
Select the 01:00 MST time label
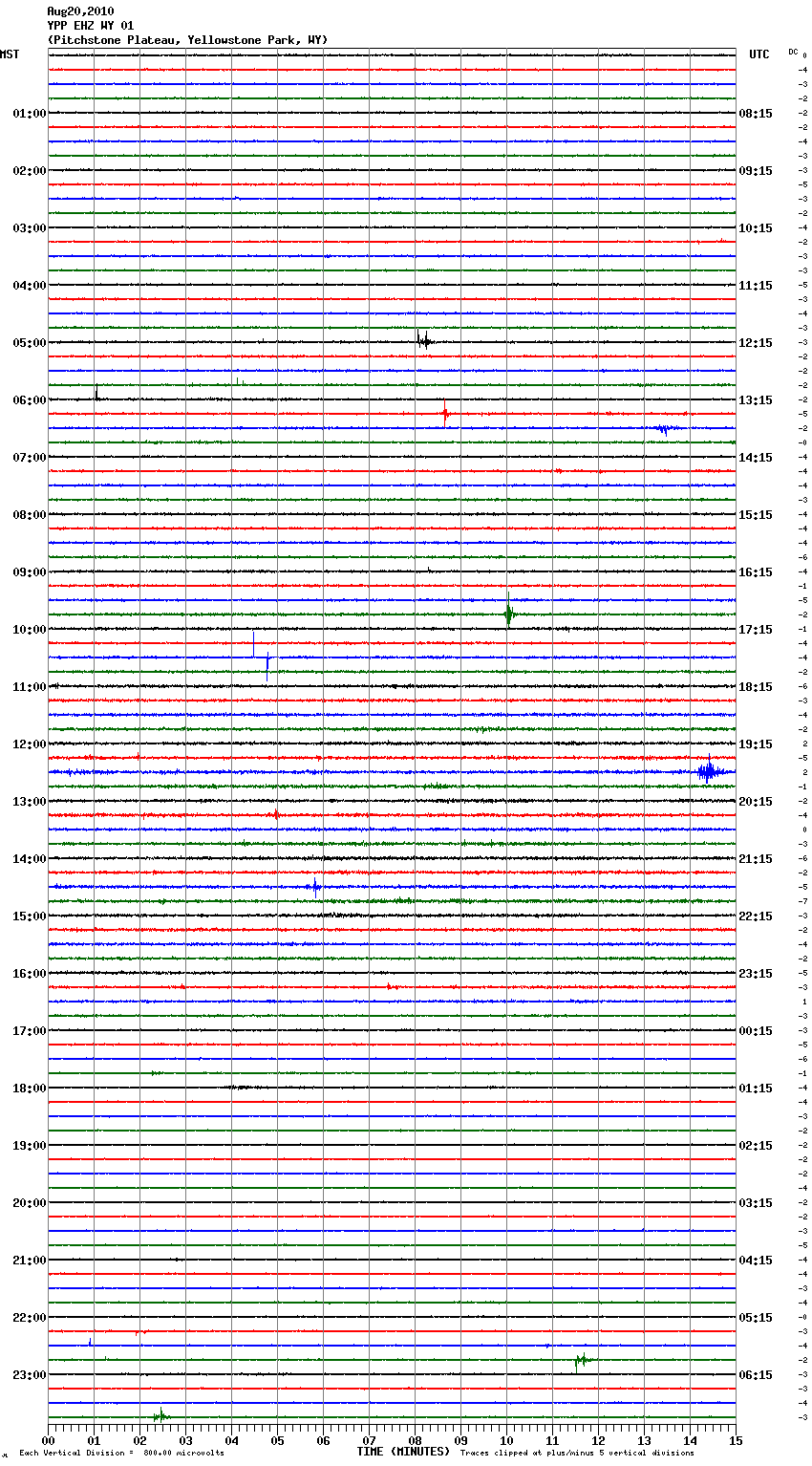(x=30, y=114)
